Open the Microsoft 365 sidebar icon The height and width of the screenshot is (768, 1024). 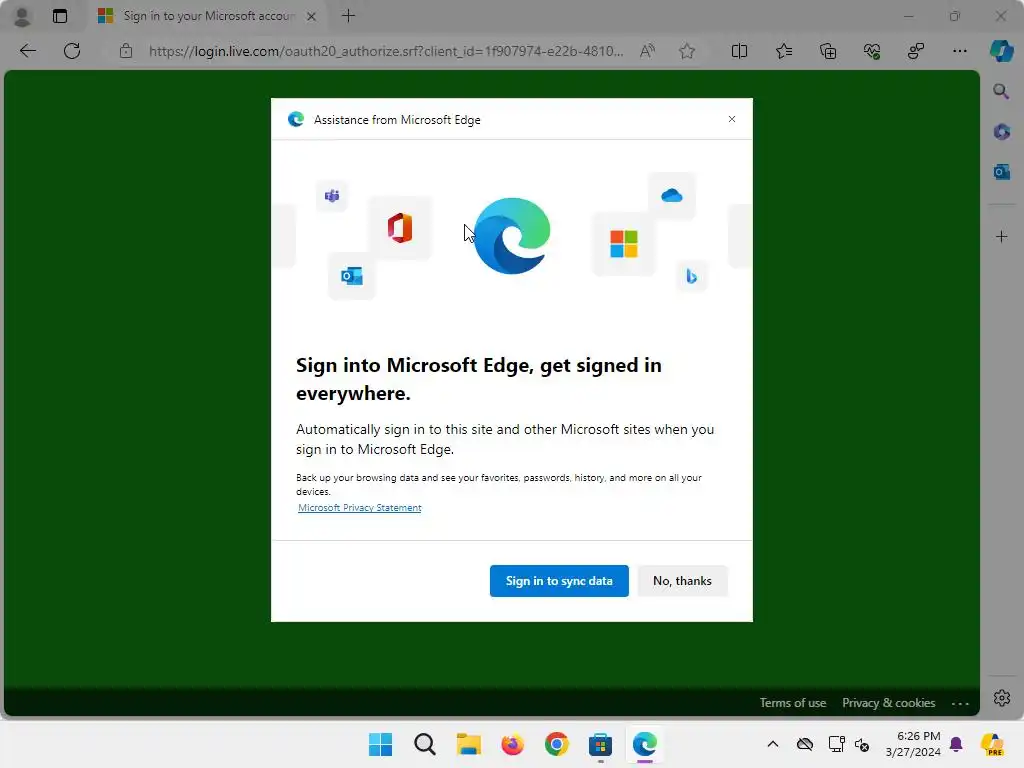click(1001, 131)
